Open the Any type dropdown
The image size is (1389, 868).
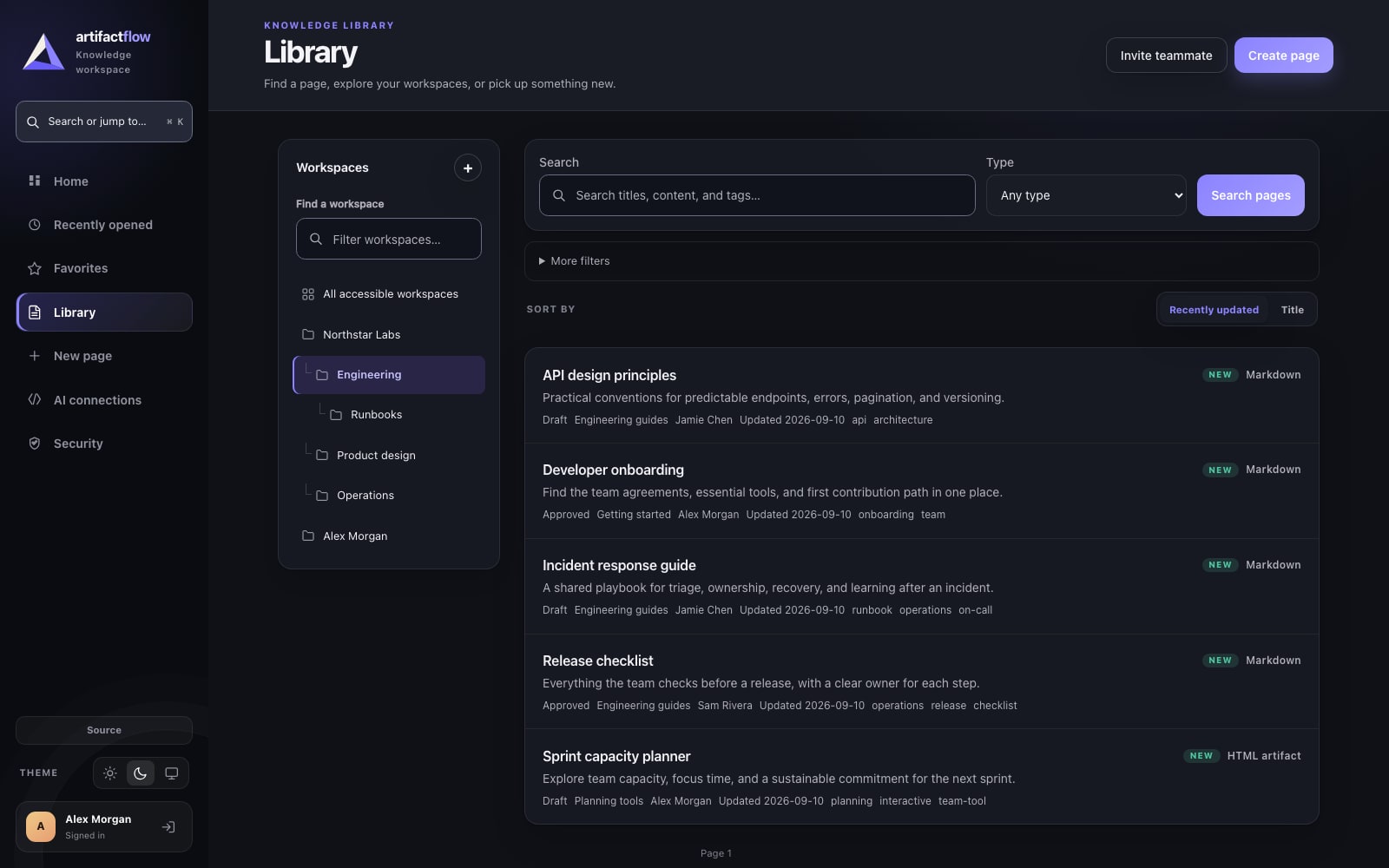coord(1086,195)
